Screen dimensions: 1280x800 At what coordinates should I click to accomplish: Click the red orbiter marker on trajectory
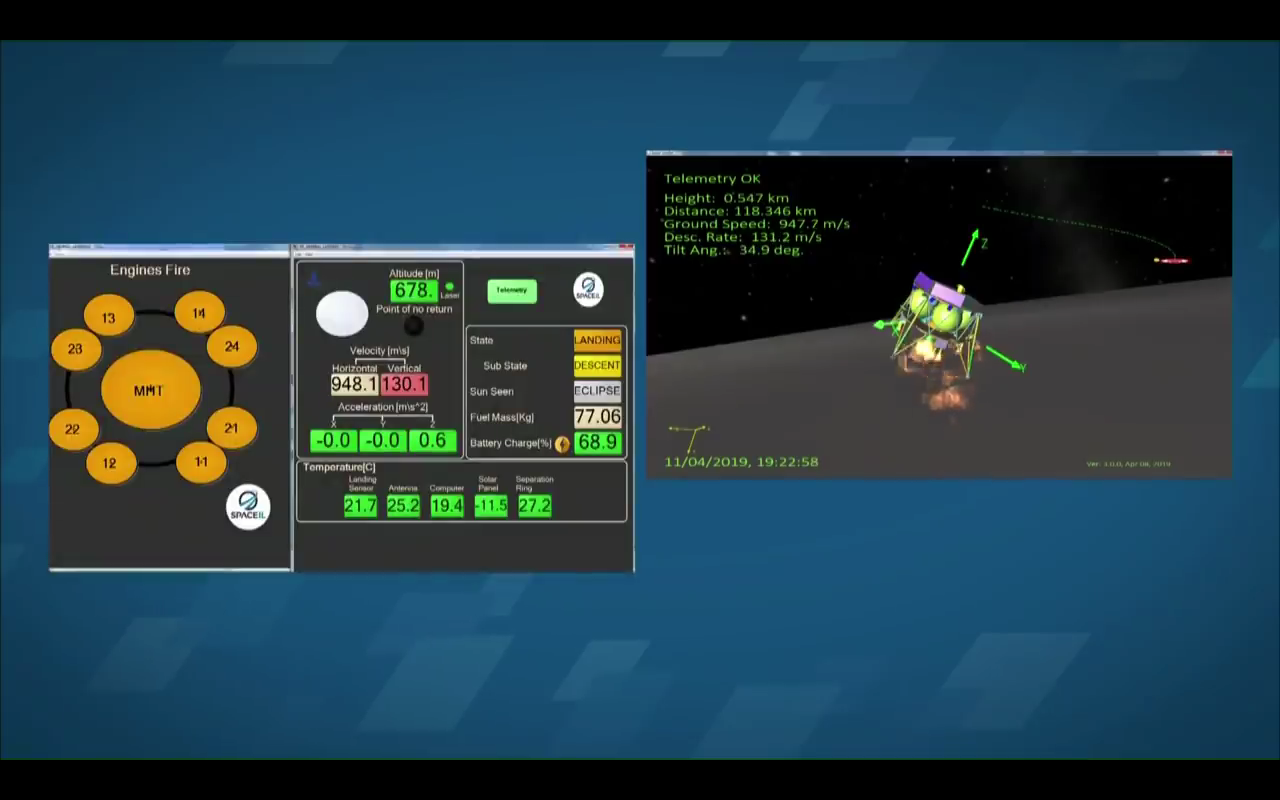click(x=1172, y=261)
